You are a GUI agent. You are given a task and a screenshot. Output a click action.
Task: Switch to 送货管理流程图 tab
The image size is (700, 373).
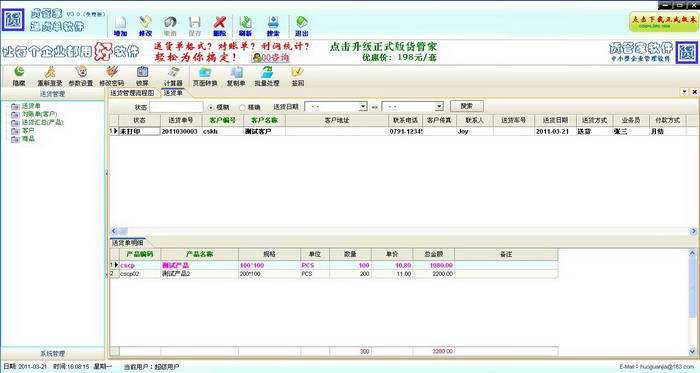[132, 93]
